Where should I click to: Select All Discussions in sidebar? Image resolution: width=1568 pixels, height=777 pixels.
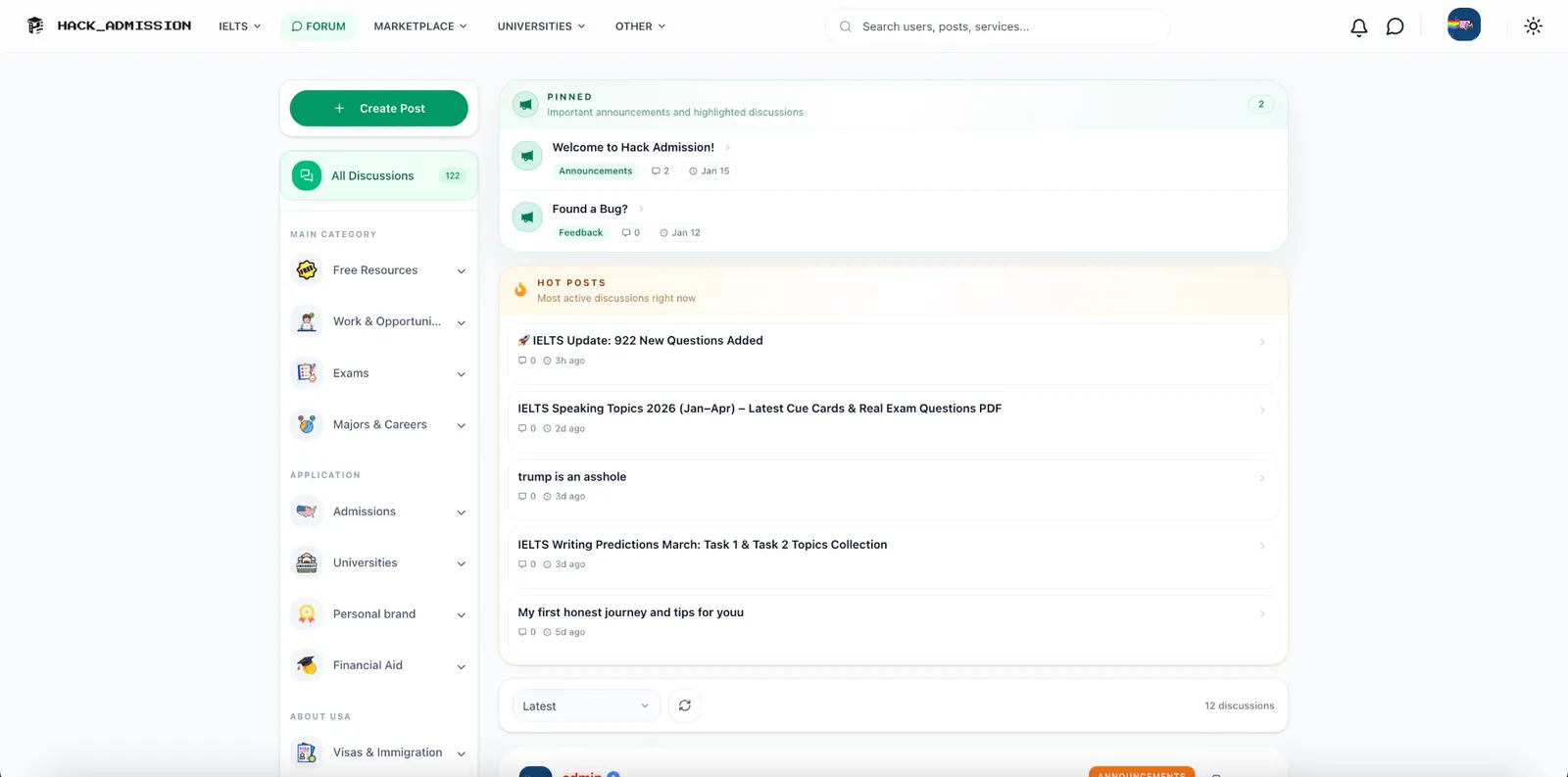(x=379, y=175)
